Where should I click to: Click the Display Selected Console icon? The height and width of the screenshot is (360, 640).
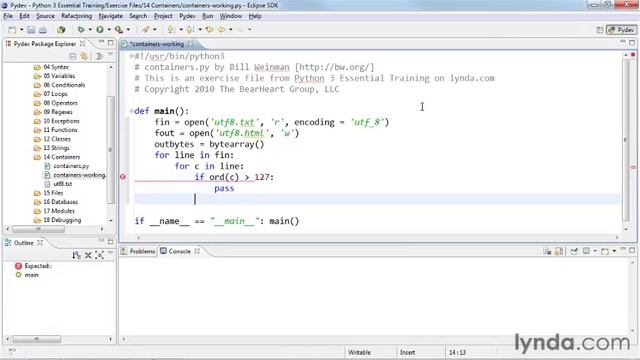[586, 251]
